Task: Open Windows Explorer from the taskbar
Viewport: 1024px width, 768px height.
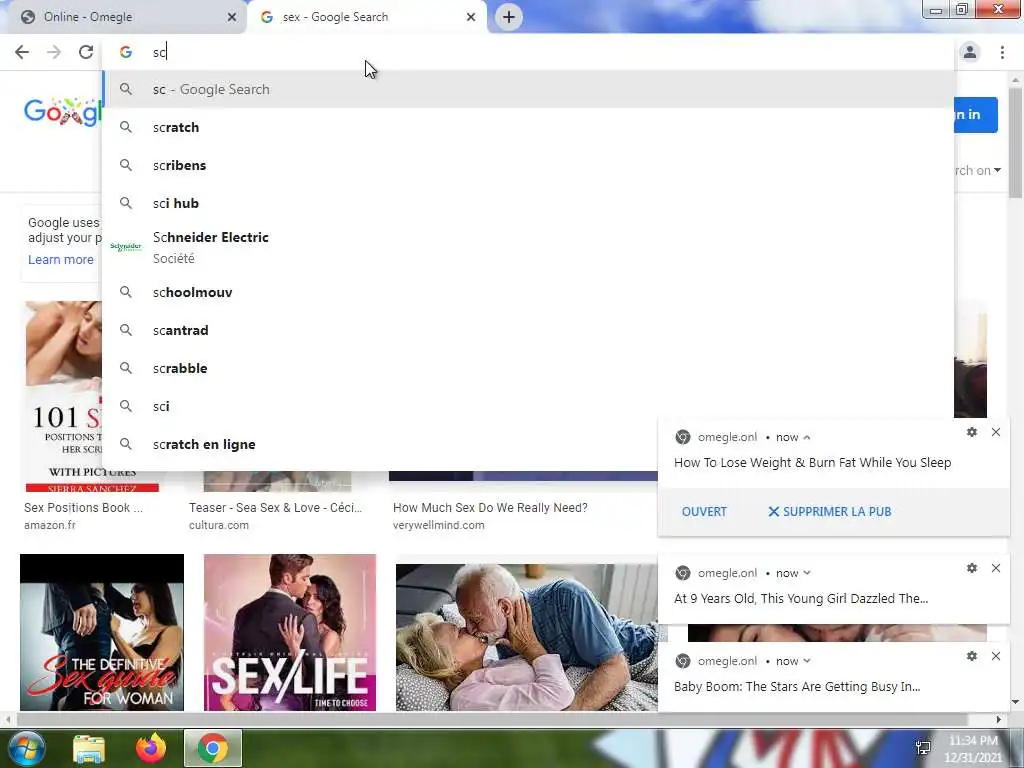Action: point(89,748)
